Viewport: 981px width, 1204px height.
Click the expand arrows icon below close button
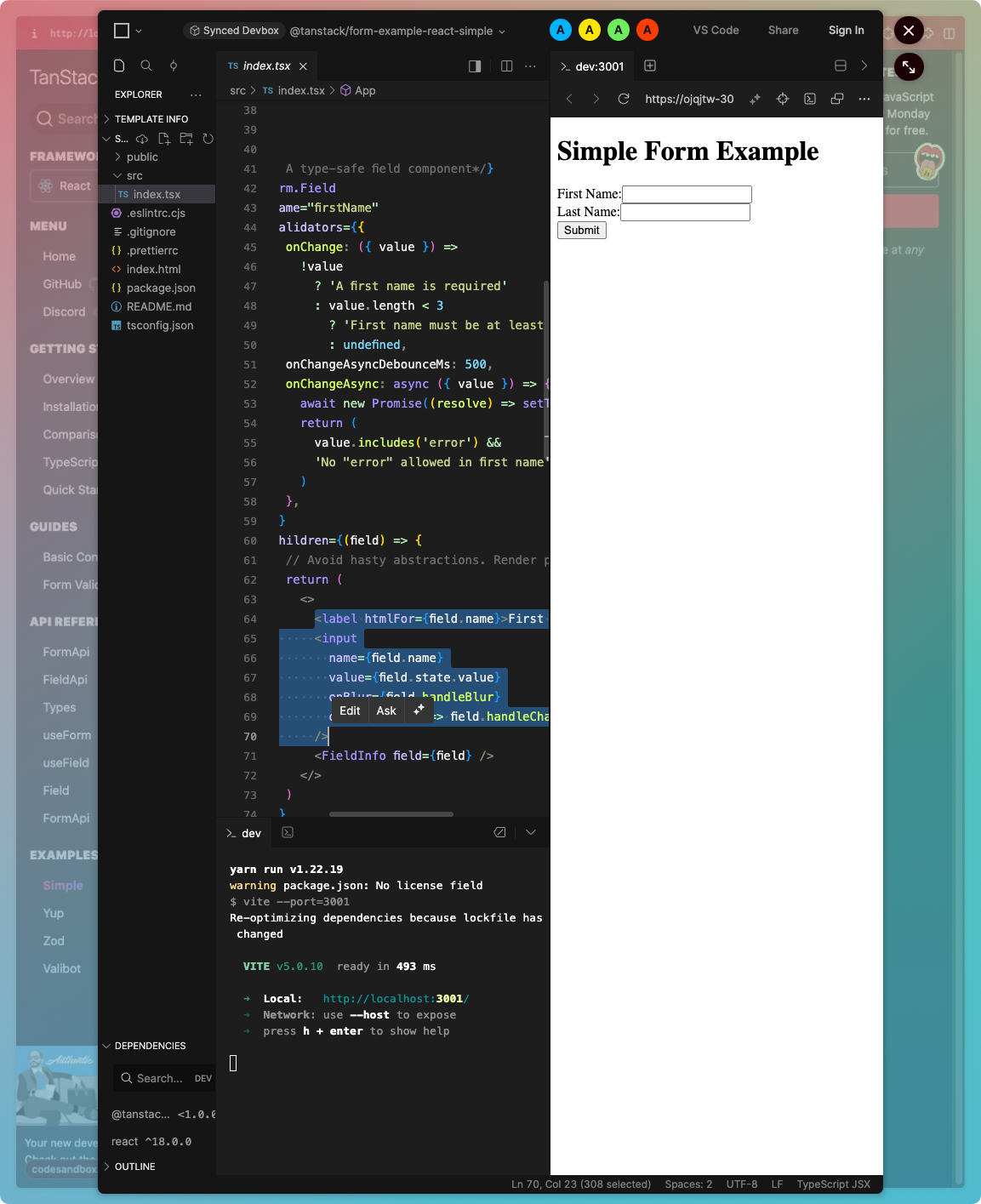pyautogui.click(x=909, y=67)
